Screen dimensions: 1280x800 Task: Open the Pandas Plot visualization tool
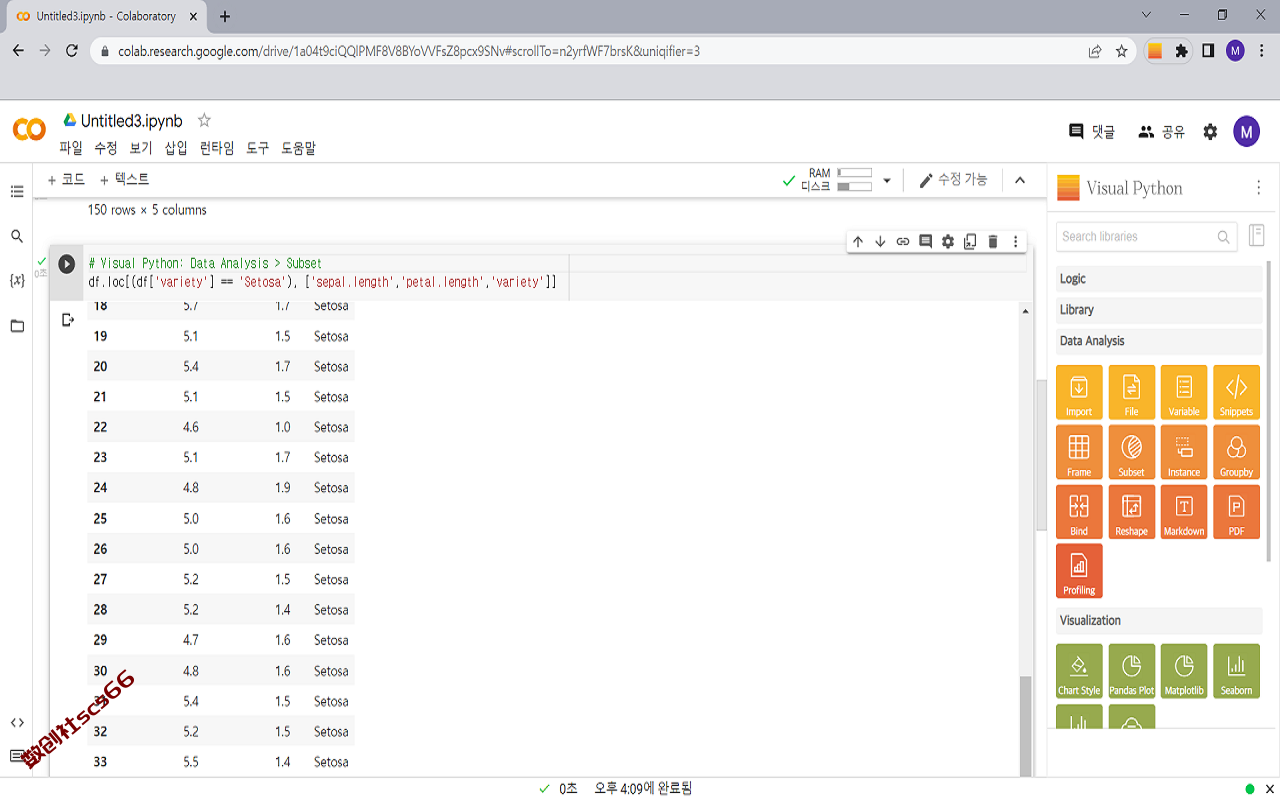coord(1131,671)
